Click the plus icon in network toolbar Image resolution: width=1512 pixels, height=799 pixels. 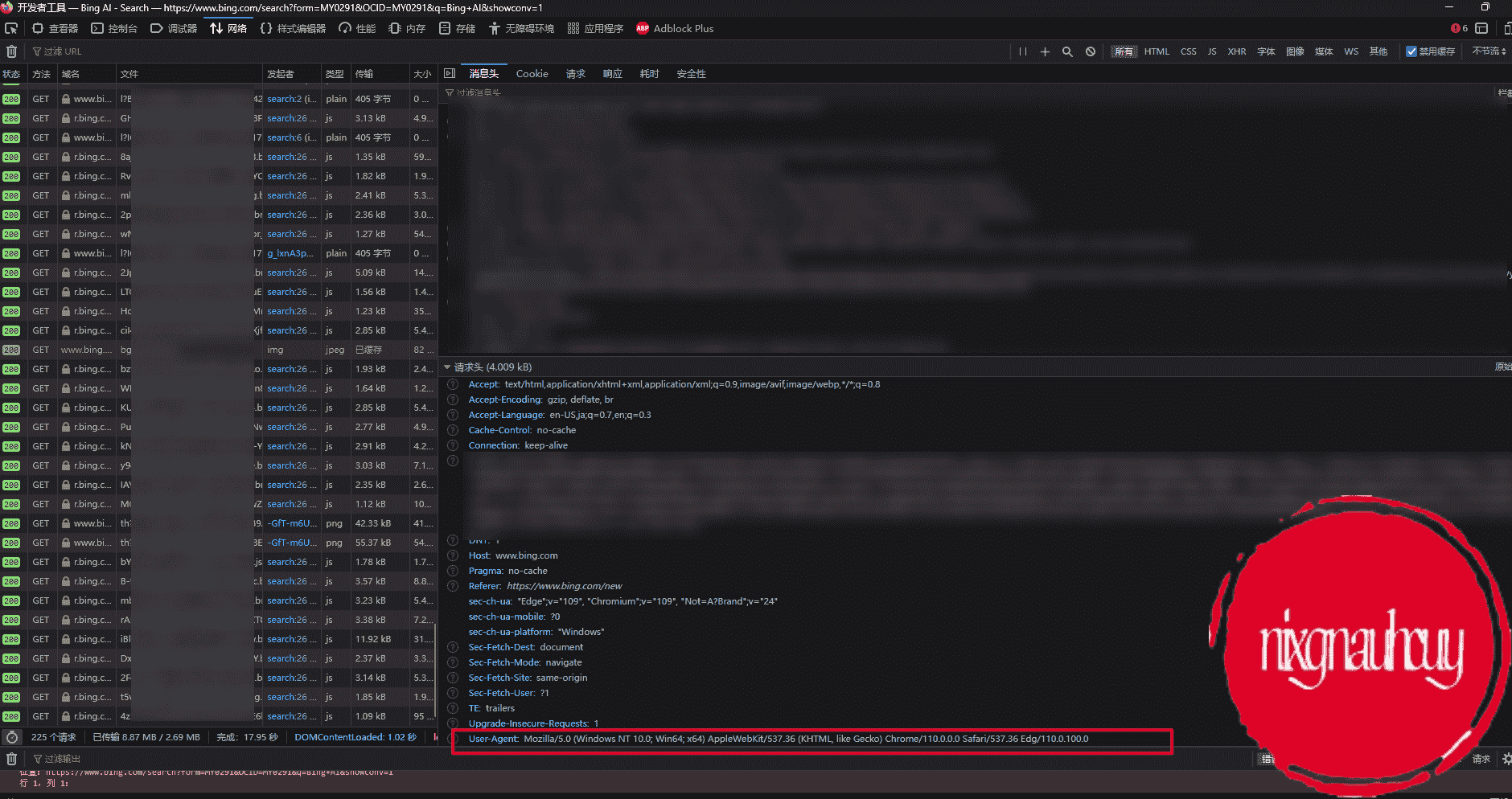click(1045, 51)
